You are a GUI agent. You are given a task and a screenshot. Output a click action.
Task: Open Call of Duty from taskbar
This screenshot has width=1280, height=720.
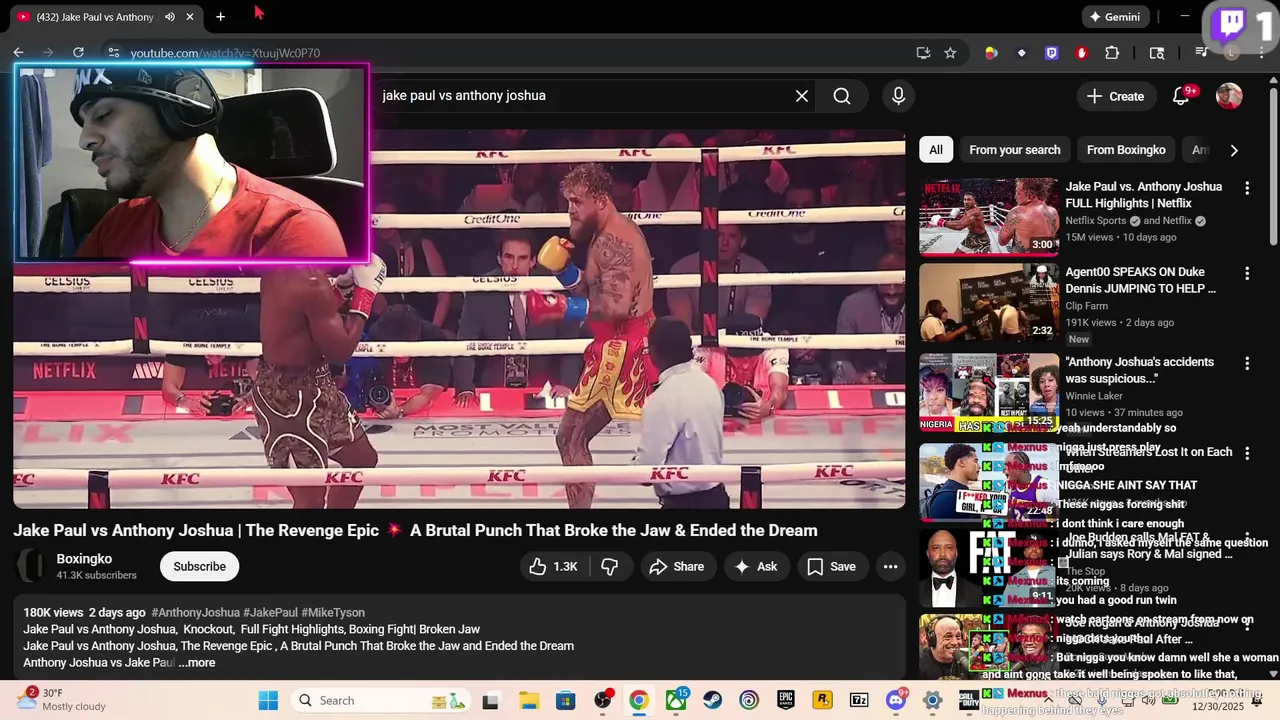969,700
